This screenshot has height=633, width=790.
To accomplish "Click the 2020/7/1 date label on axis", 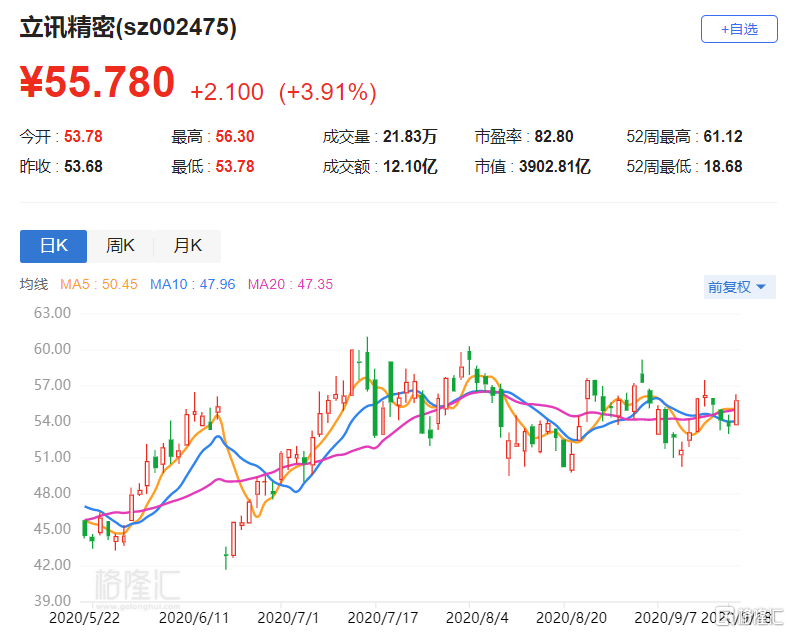I will click(288, 618).
